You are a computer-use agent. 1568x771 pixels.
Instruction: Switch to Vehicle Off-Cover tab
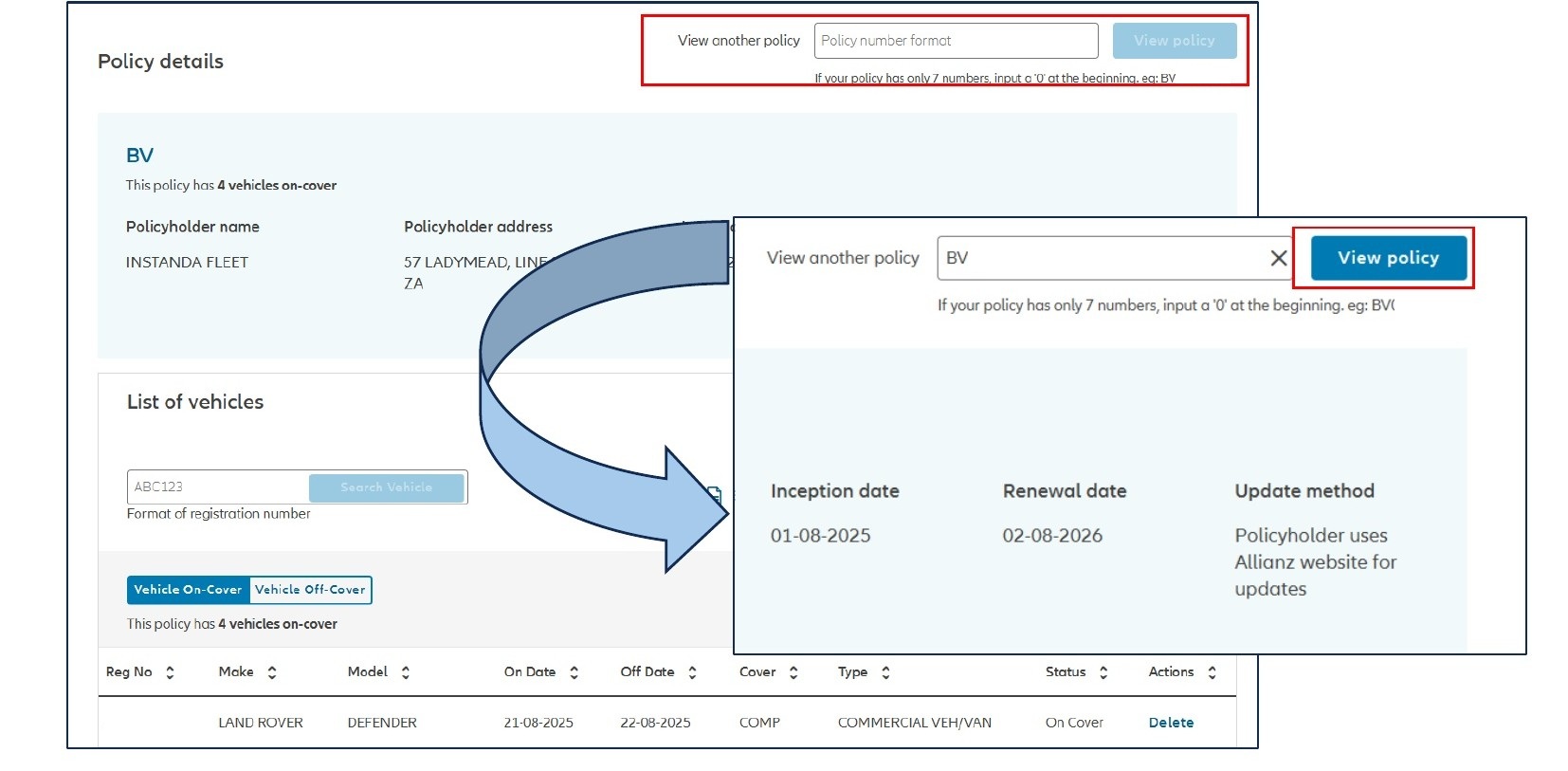[x=310, y=590]
